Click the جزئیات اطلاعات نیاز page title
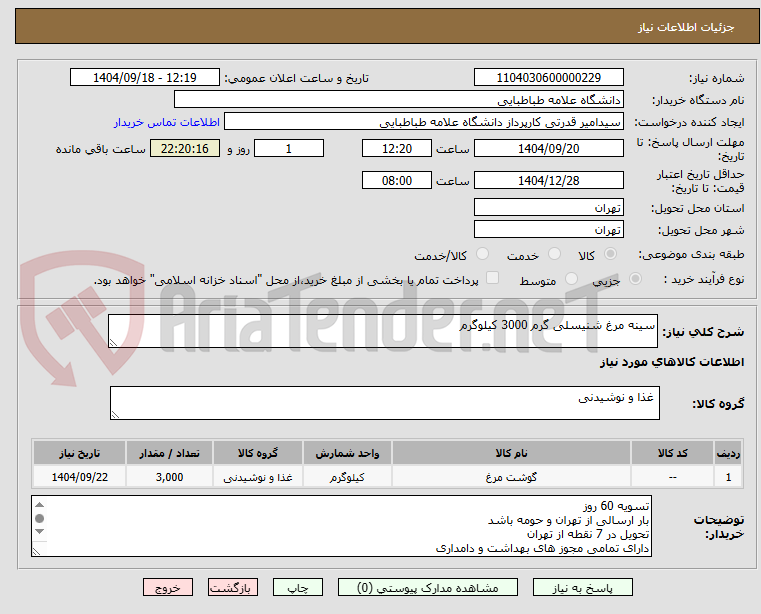761x614 pixels. pos(685,27)
